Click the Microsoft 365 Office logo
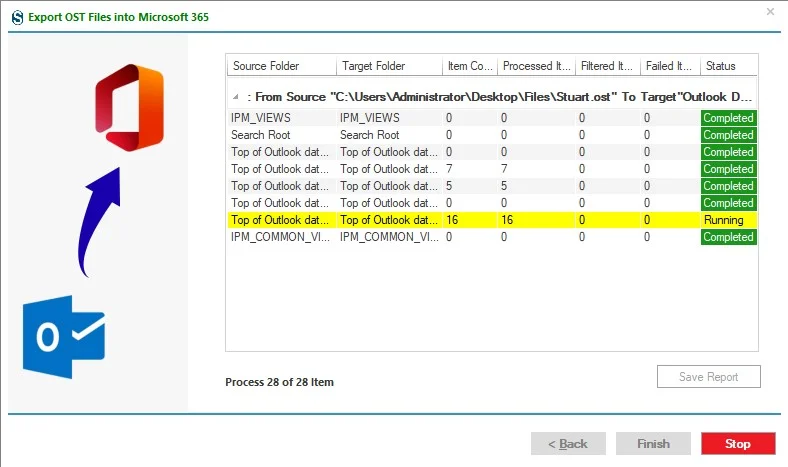 (130, 108)
